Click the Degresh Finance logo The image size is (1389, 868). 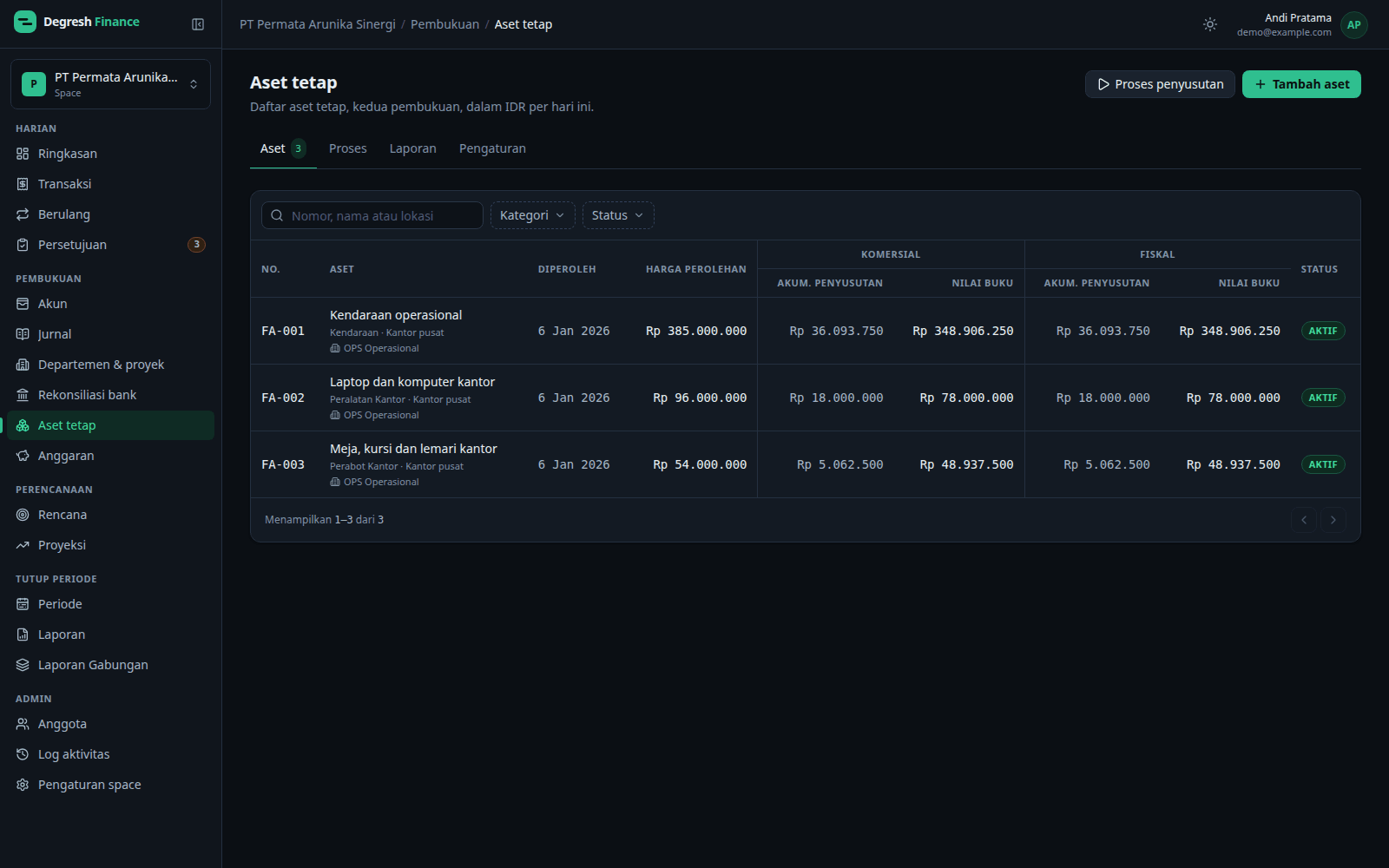77,22
